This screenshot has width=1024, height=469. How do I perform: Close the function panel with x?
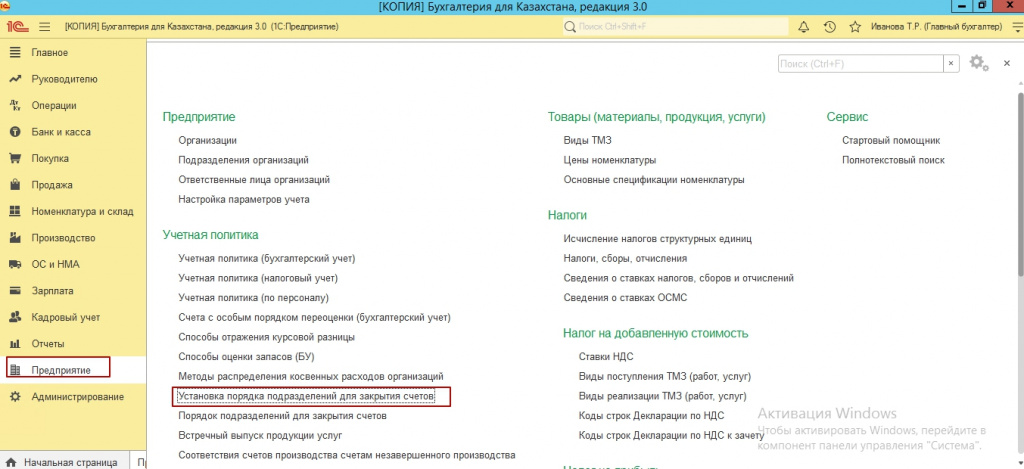(1007, 63)
